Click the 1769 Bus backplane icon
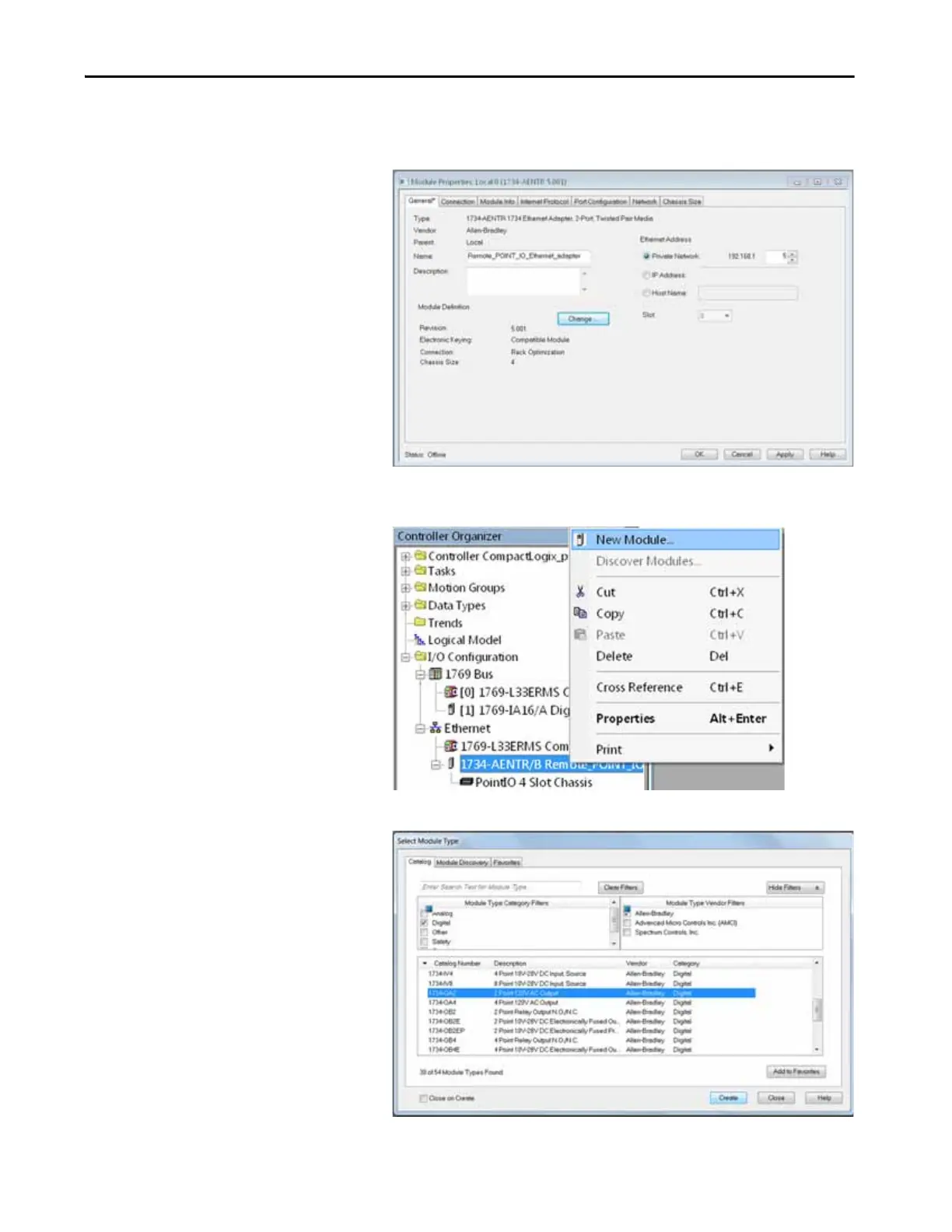The image size is (952, 1232). coord(436,674)
